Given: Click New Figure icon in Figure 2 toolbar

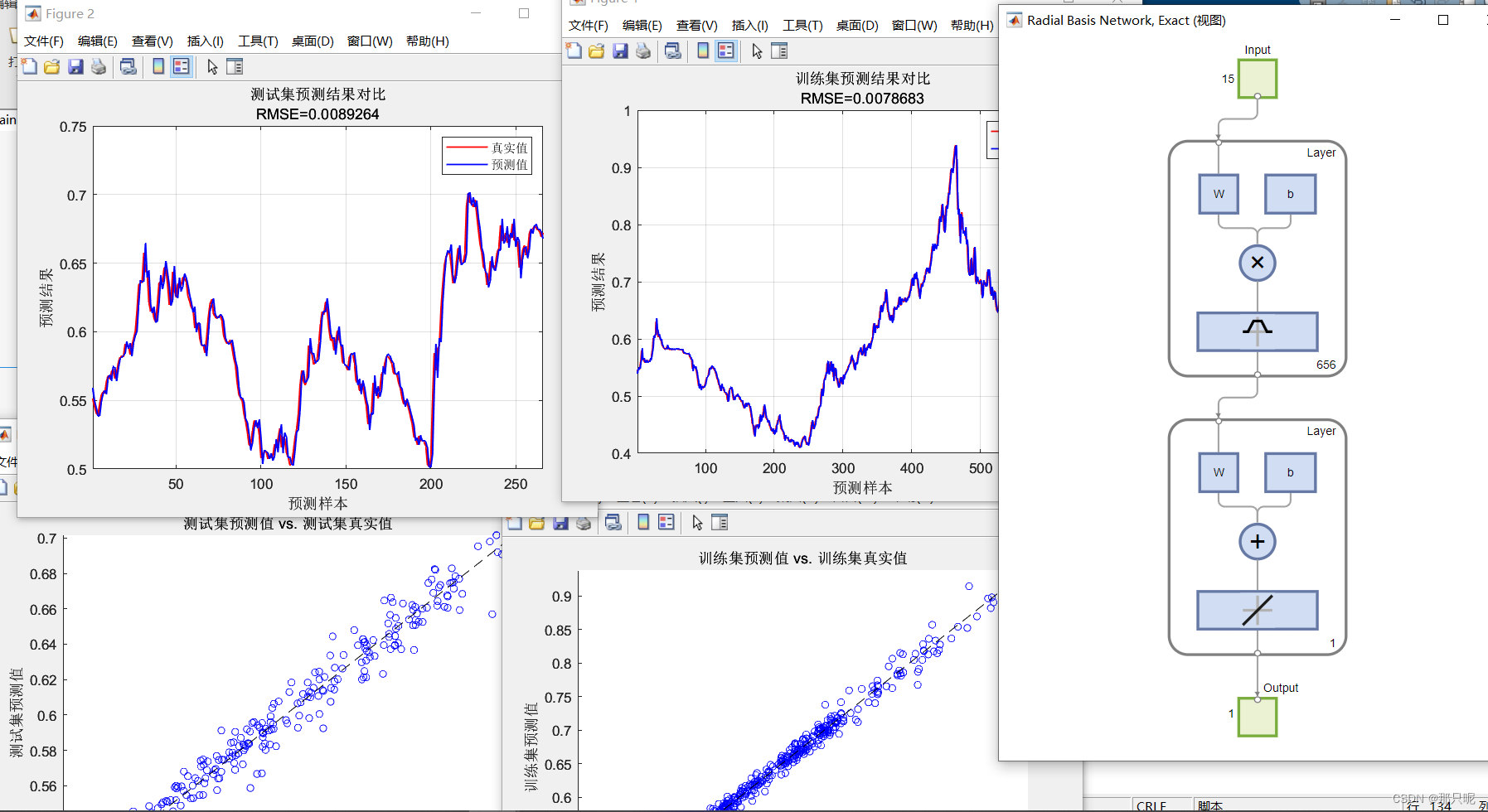Looking at the screenshot, I should [x=30, y=67].
